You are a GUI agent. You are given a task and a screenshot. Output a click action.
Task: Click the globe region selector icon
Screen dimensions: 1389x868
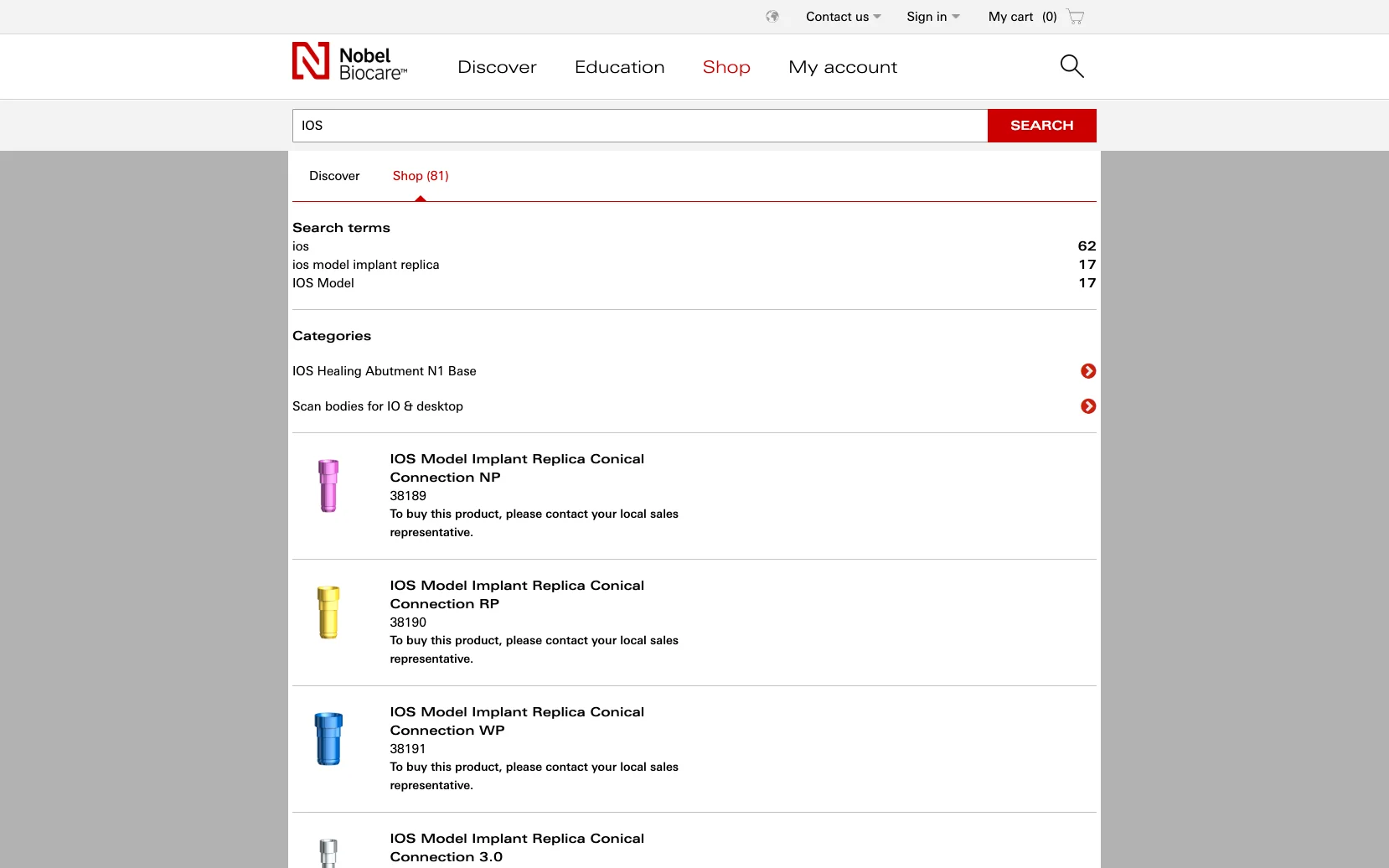(772, 17)
